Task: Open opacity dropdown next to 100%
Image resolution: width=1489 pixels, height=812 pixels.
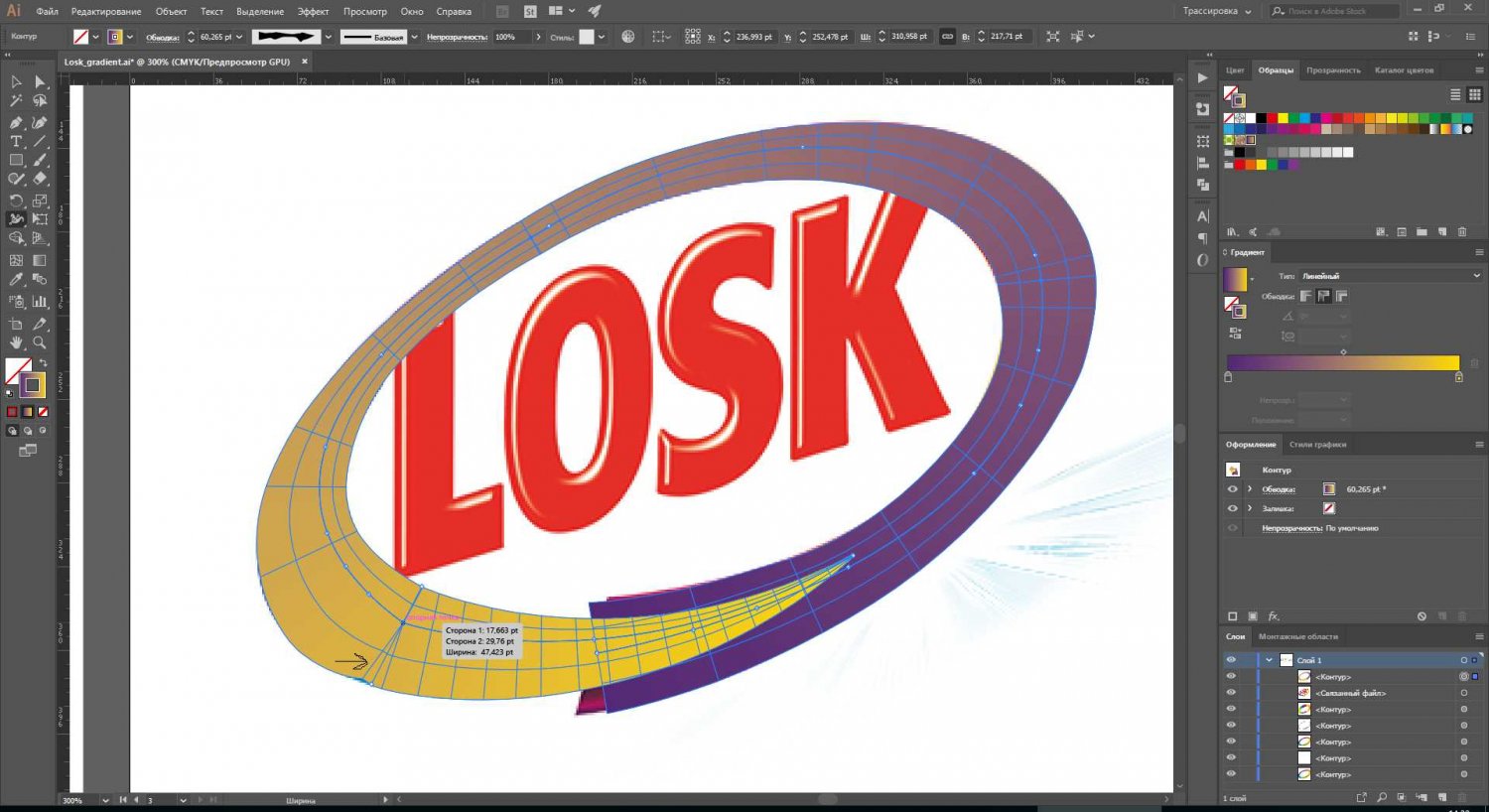Action: pos(539,37)
